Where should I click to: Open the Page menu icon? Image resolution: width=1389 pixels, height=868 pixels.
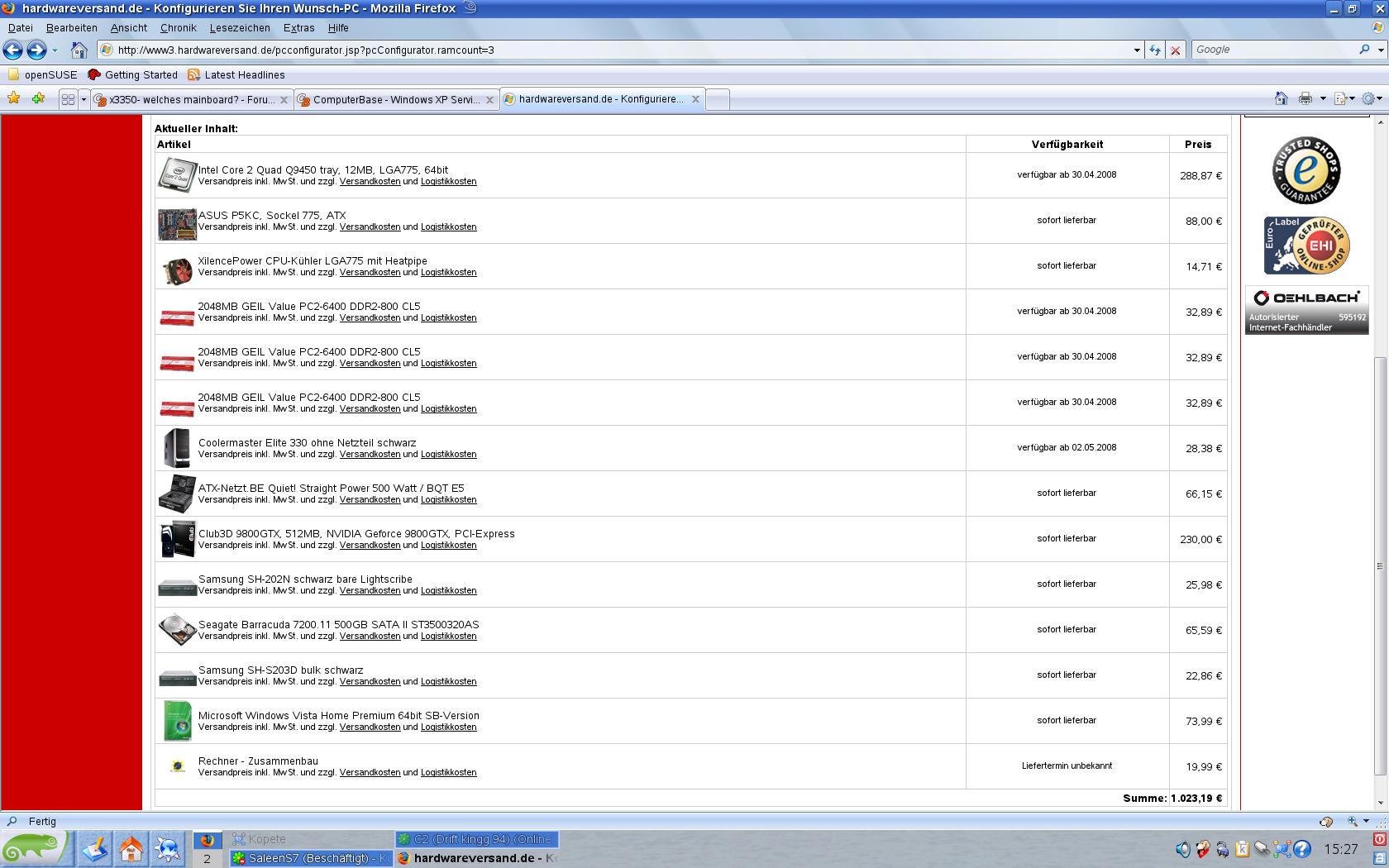tap(1341, 98)
